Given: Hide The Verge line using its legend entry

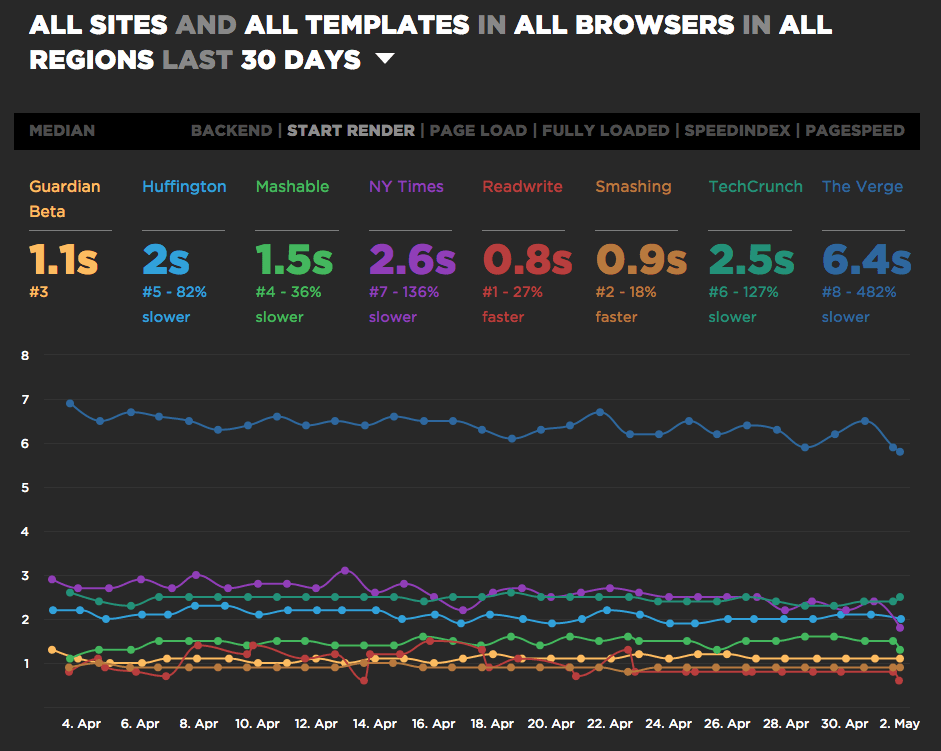Looking at the screenshot, I should pos(861,187).
